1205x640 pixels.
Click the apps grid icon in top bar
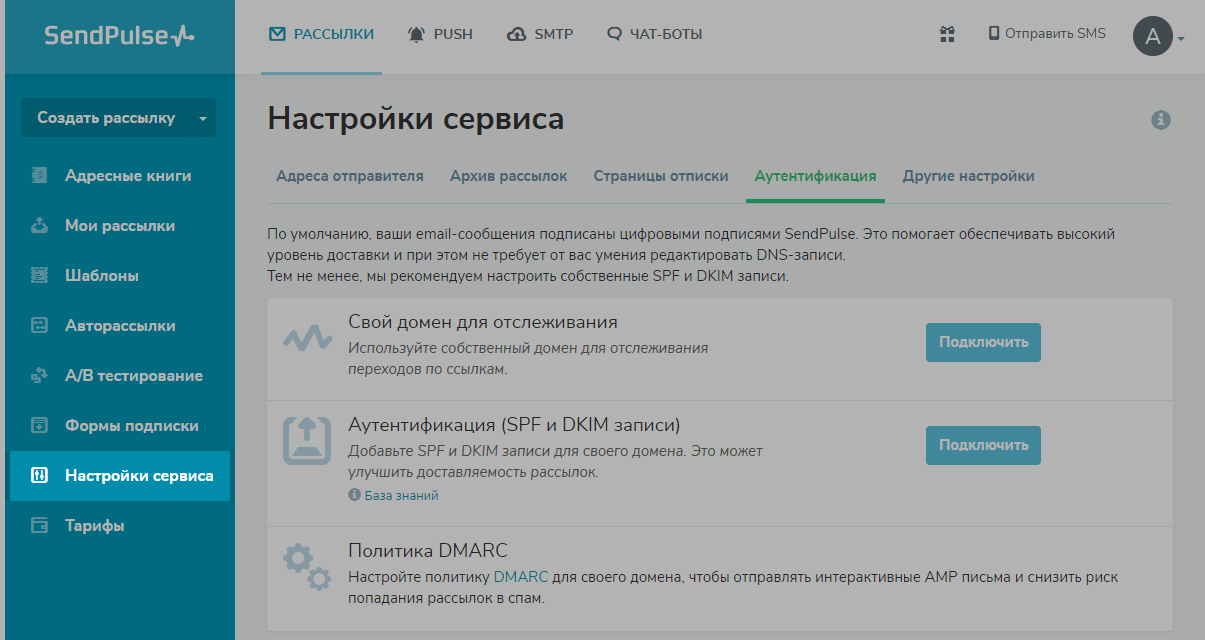946,34
